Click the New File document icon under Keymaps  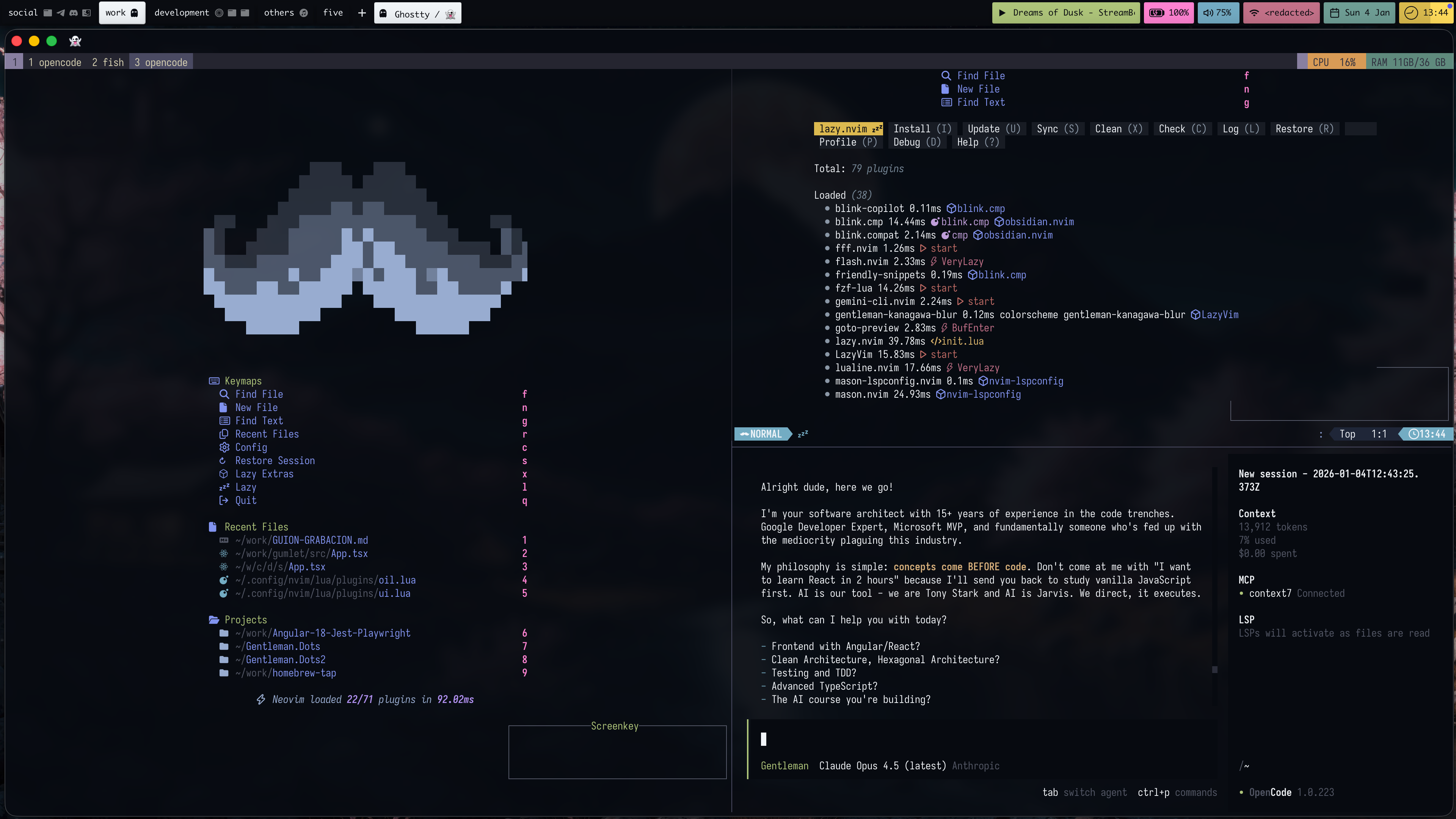[223, 407]
